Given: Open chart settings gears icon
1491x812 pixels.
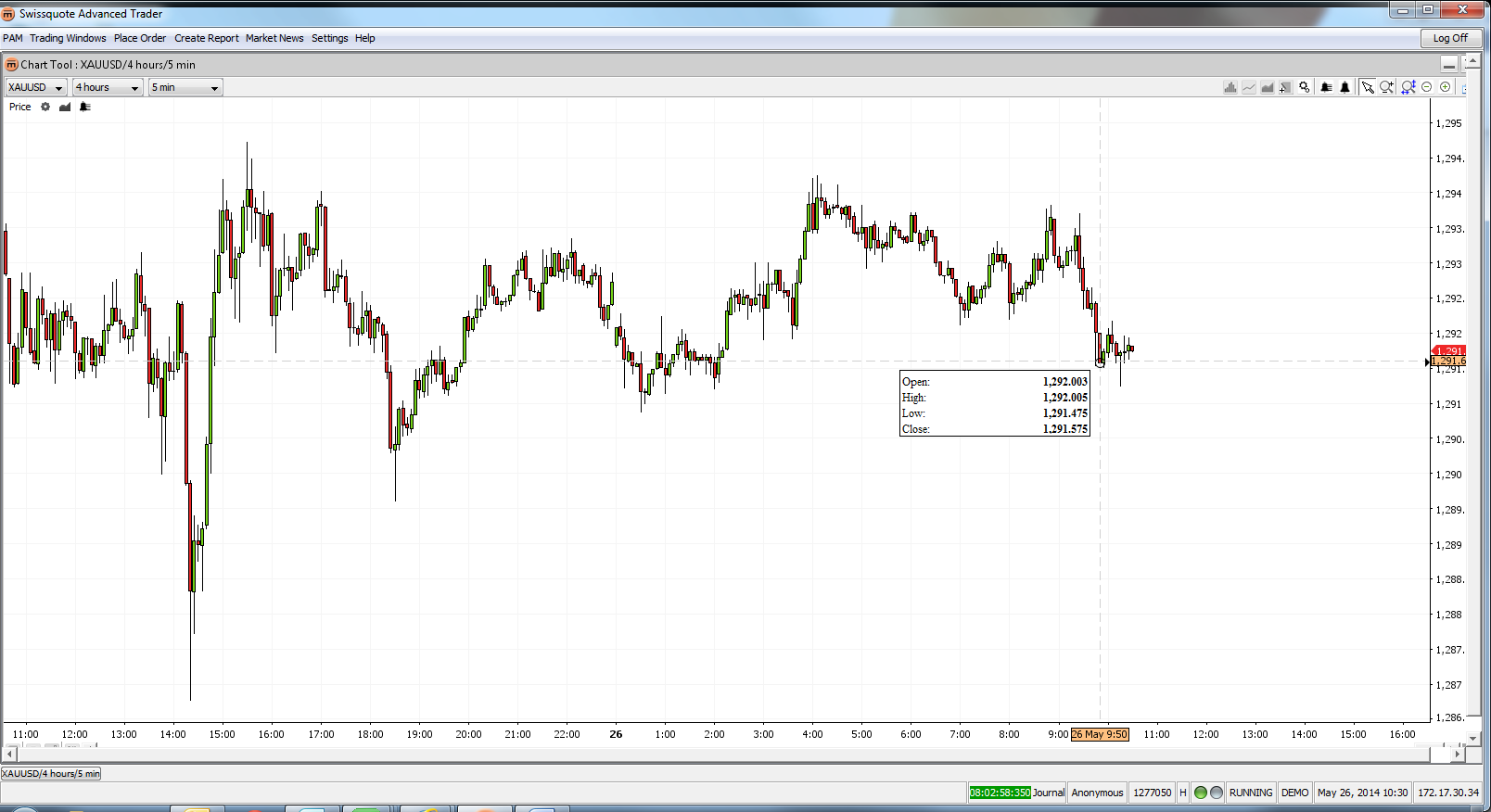Looking at the screenshot, I should pyautogui.click(x=1305, y=87).
